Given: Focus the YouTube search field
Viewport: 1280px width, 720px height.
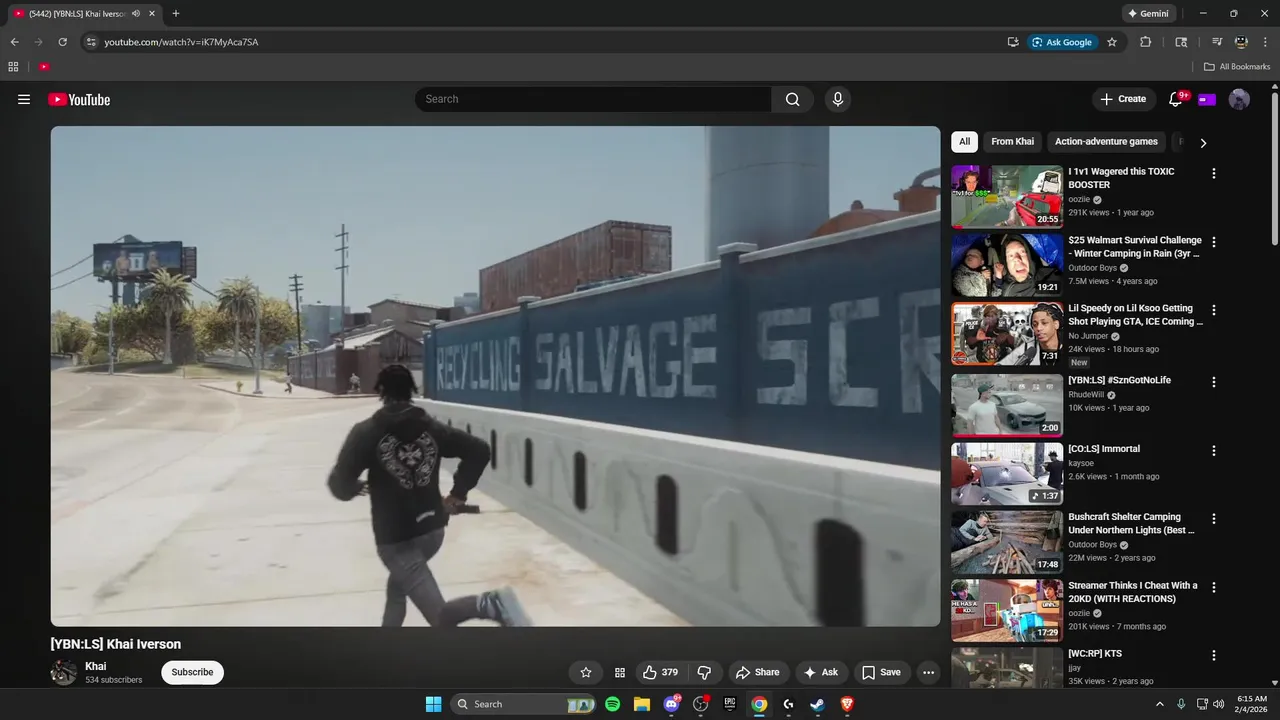Looking at the screenshot, I should [593, 99].
